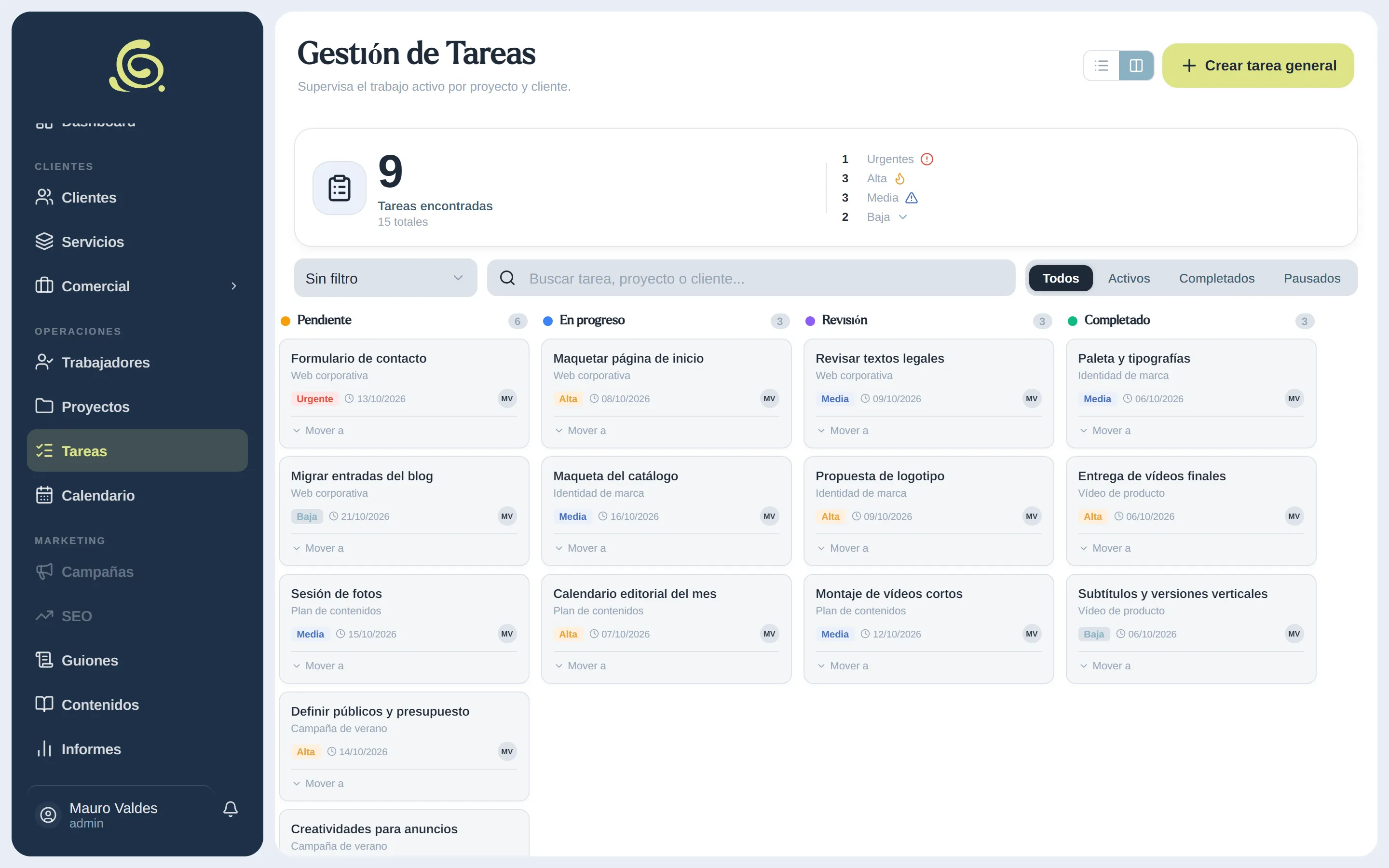Click Crear tarea general button
The image size is (1389, 868).
click(x=1258, y=66)
